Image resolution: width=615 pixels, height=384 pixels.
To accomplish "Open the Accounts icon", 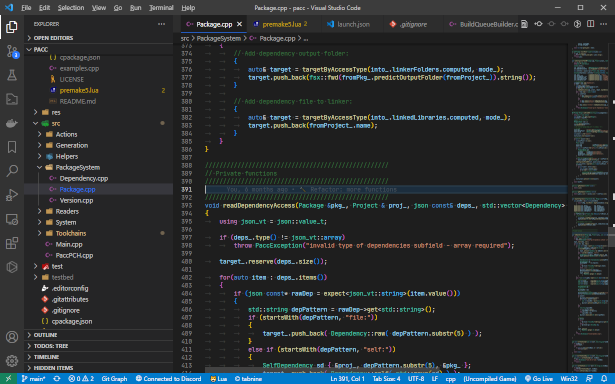I will pos(12,337).
